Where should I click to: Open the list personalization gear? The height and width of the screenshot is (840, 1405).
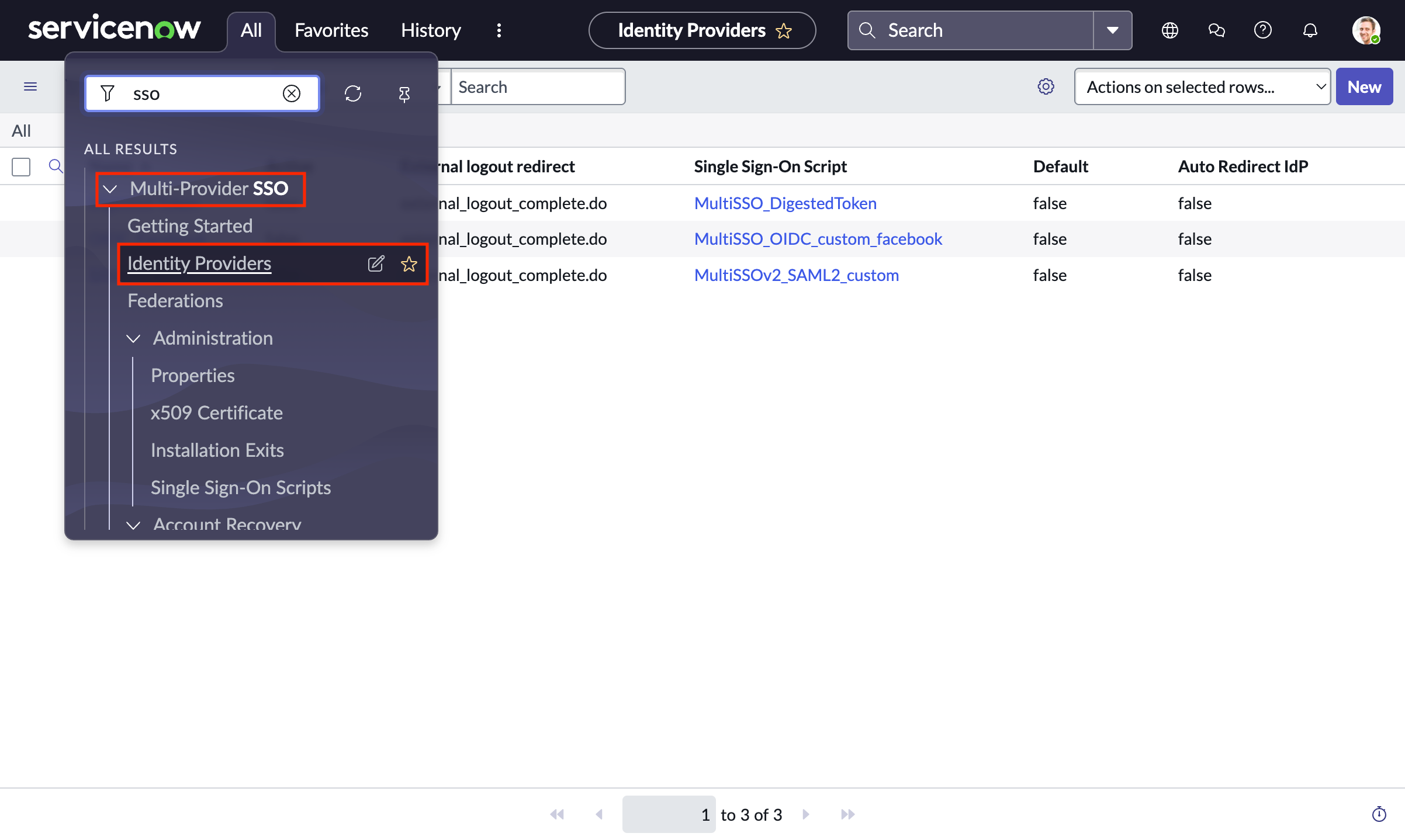click(1046, 86)
